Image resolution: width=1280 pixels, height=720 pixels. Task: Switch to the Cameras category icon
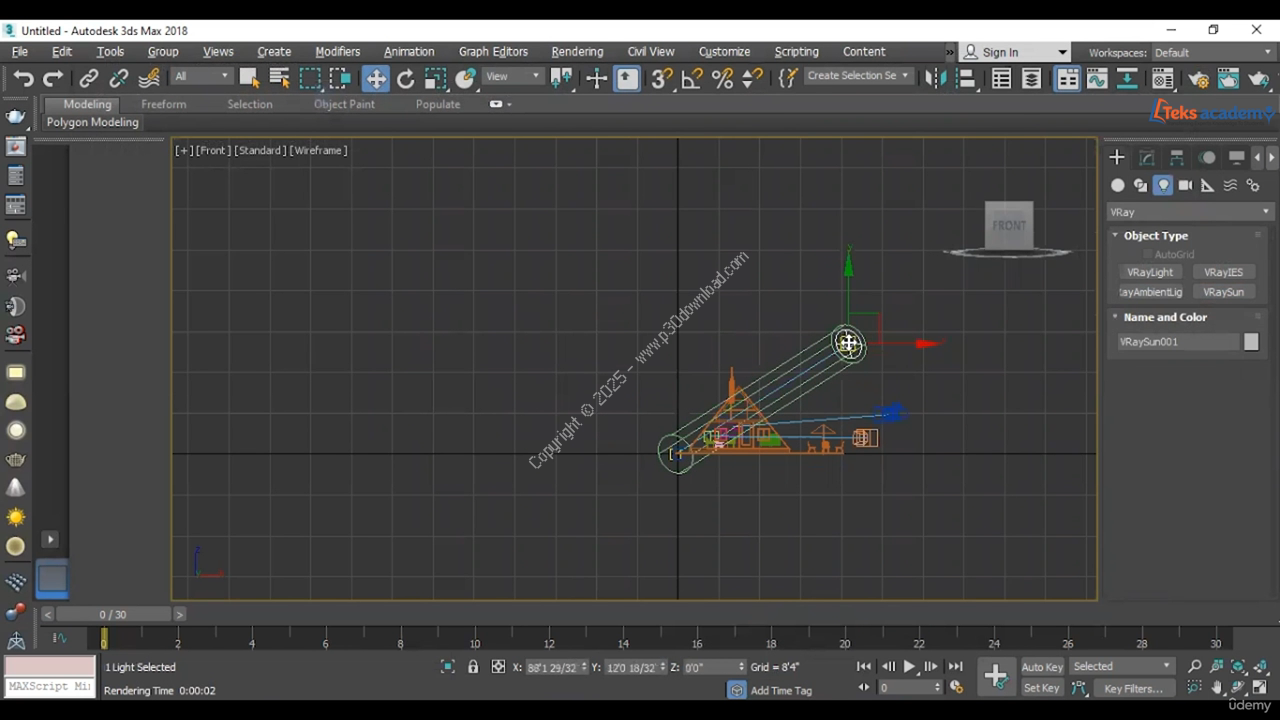click(x=1185, y=185)
